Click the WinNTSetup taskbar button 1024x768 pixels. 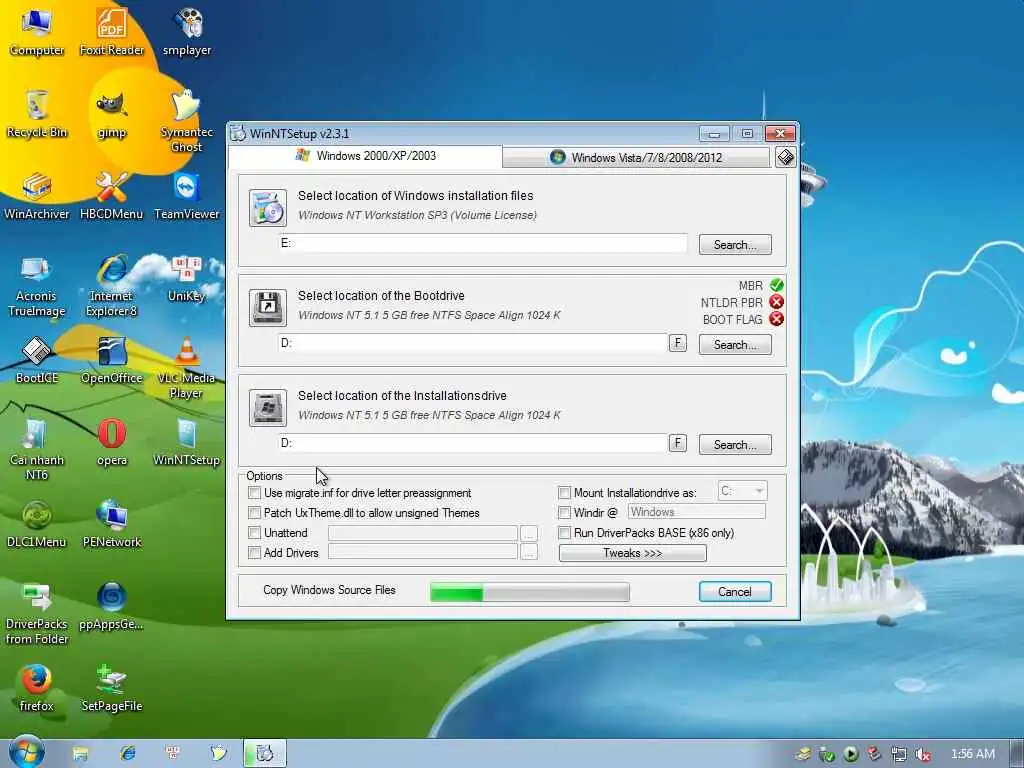pos(264,754)
